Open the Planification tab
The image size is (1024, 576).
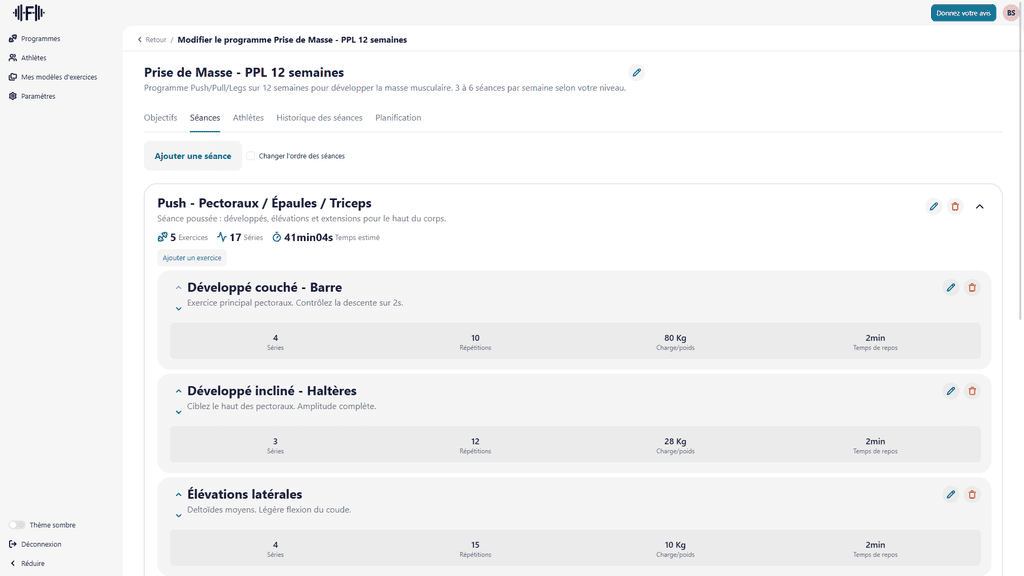pyautogui.click(x=398, y=118)
